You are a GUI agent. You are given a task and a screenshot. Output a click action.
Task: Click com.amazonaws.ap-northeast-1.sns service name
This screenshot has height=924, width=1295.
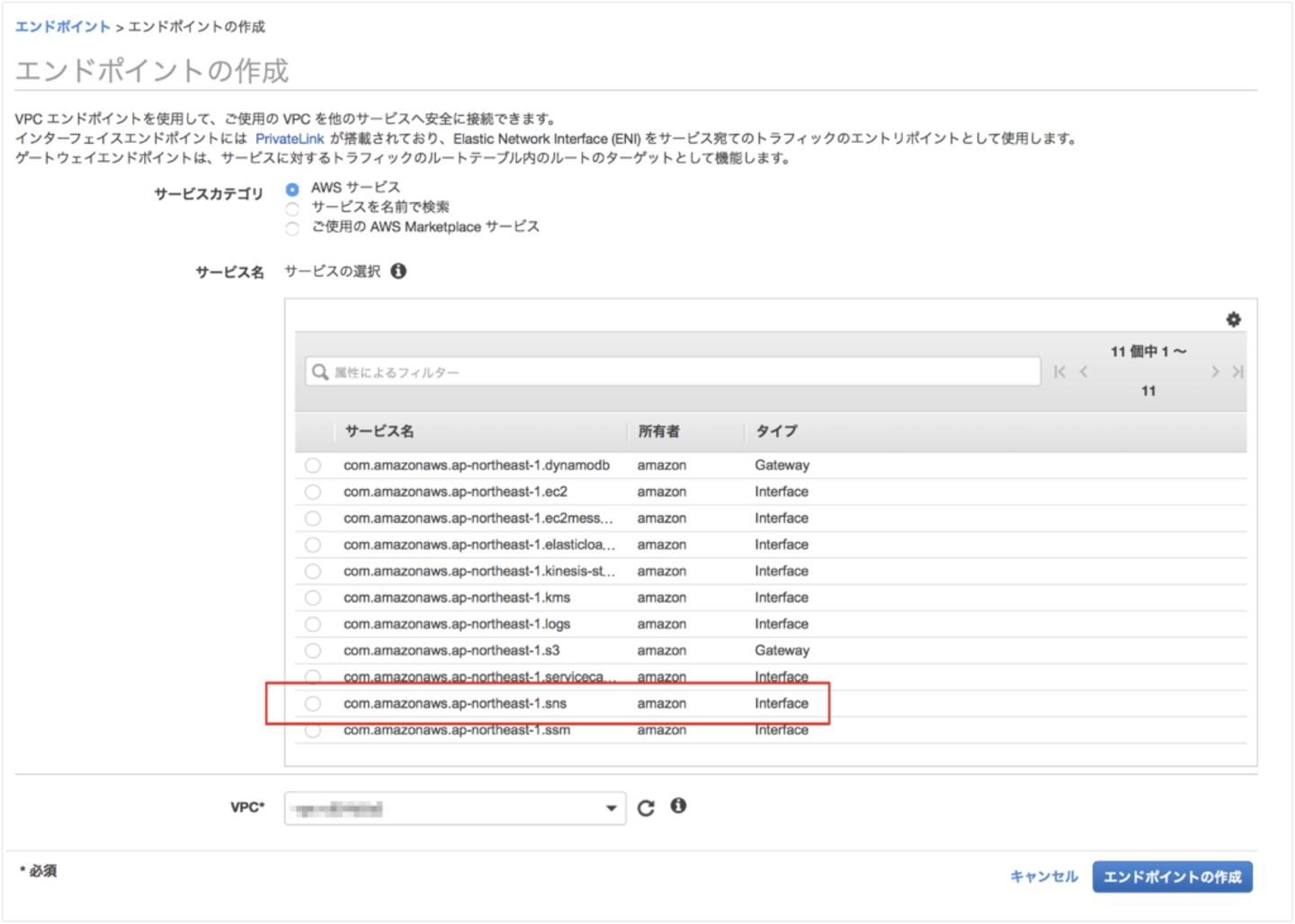[455, 704]
